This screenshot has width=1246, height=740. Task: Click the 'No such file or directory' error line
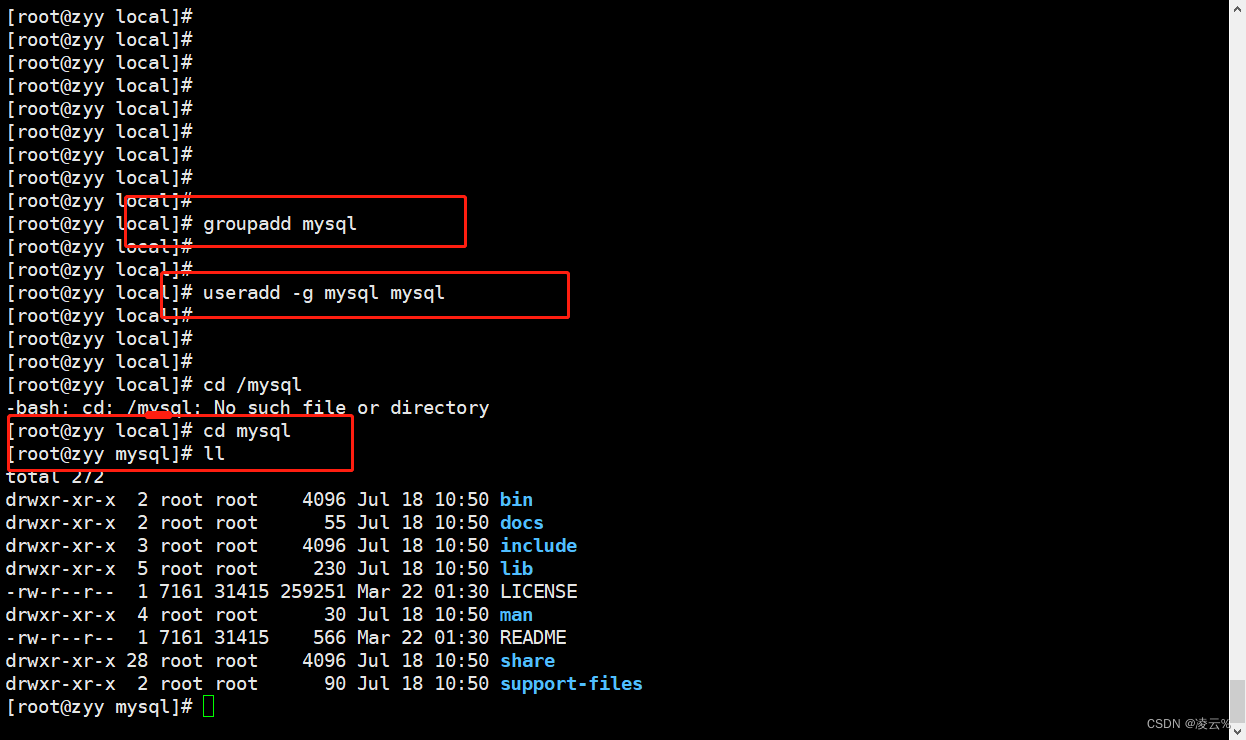click(x=247, y=408)
